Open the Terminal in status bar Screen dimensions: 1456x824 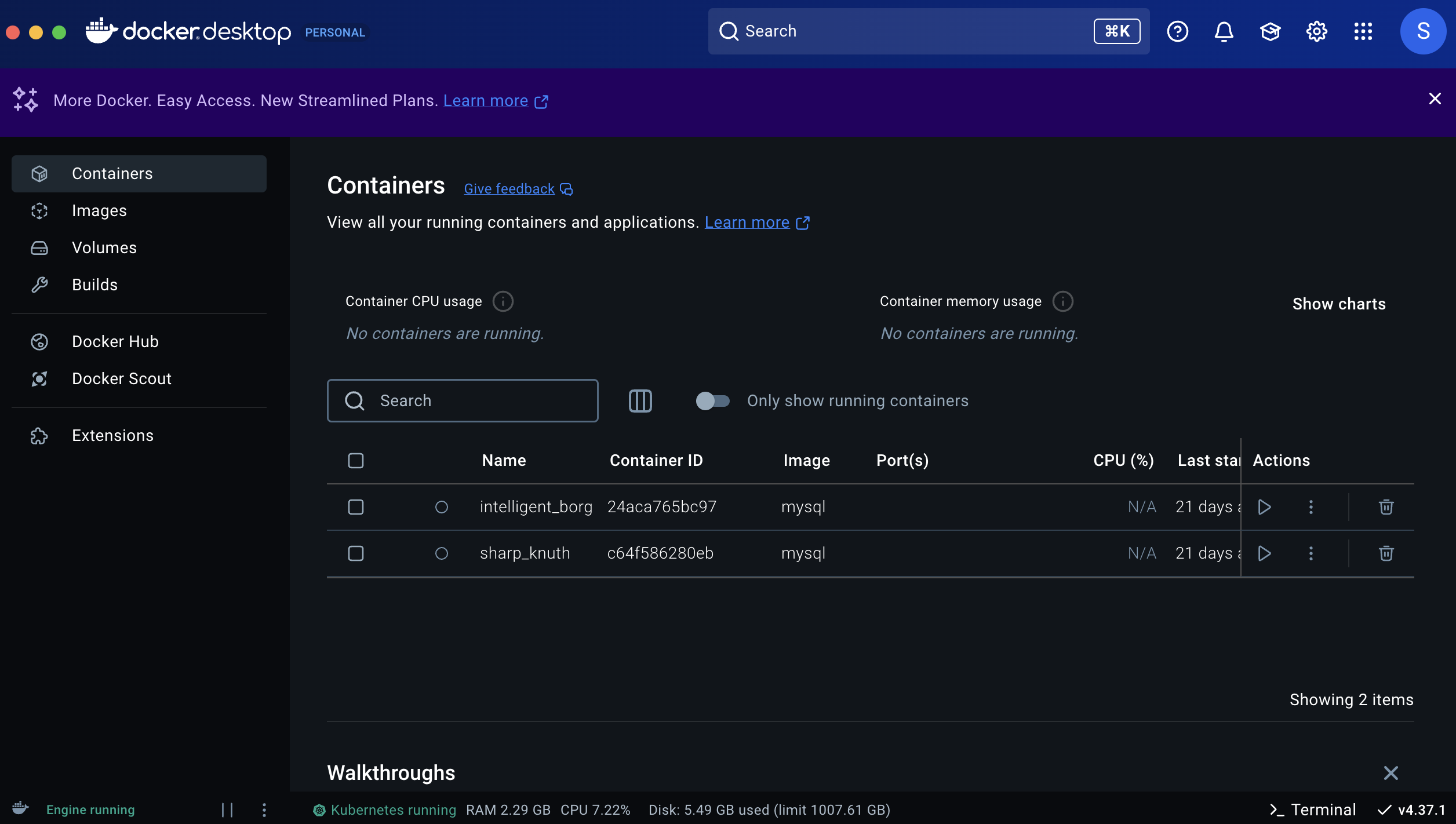pyautogui.click(x=1312, y=810)
